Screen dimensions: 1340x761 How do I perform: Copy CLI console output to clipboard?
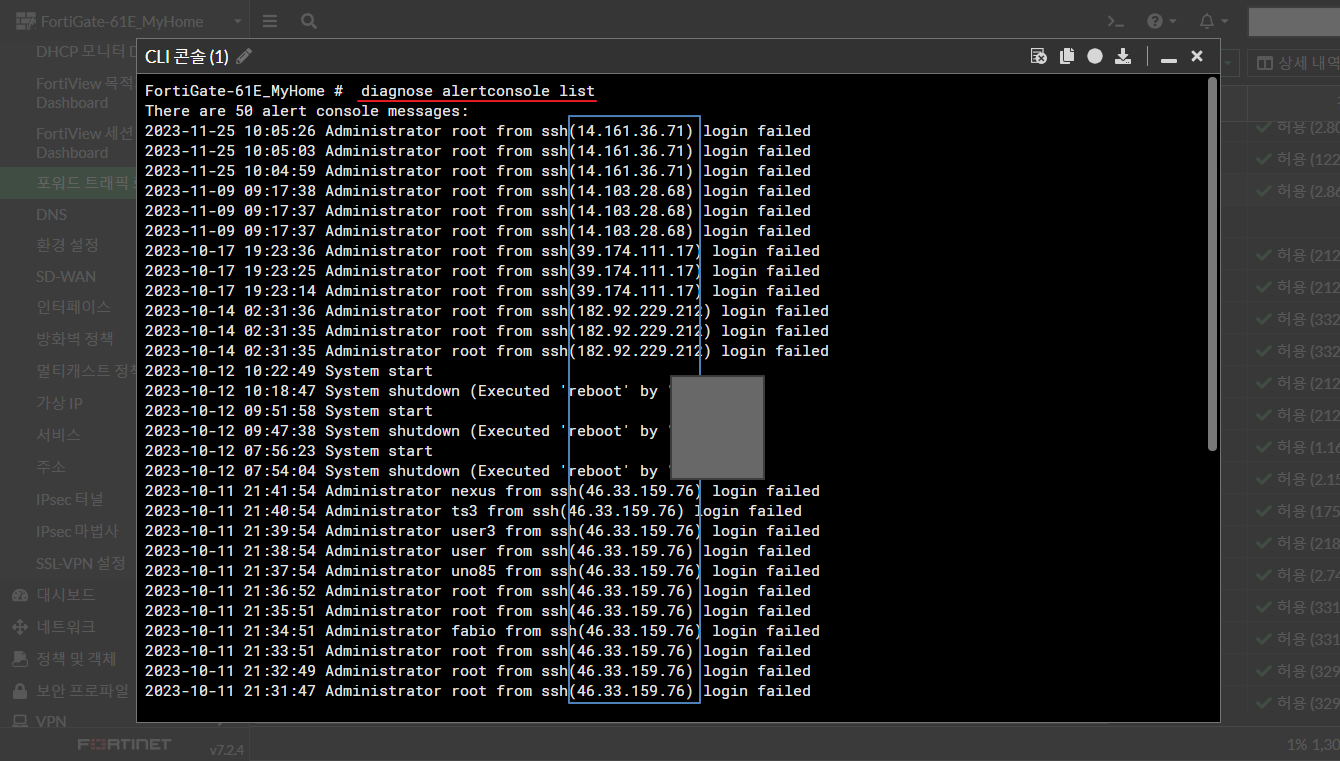(1067, 56)
